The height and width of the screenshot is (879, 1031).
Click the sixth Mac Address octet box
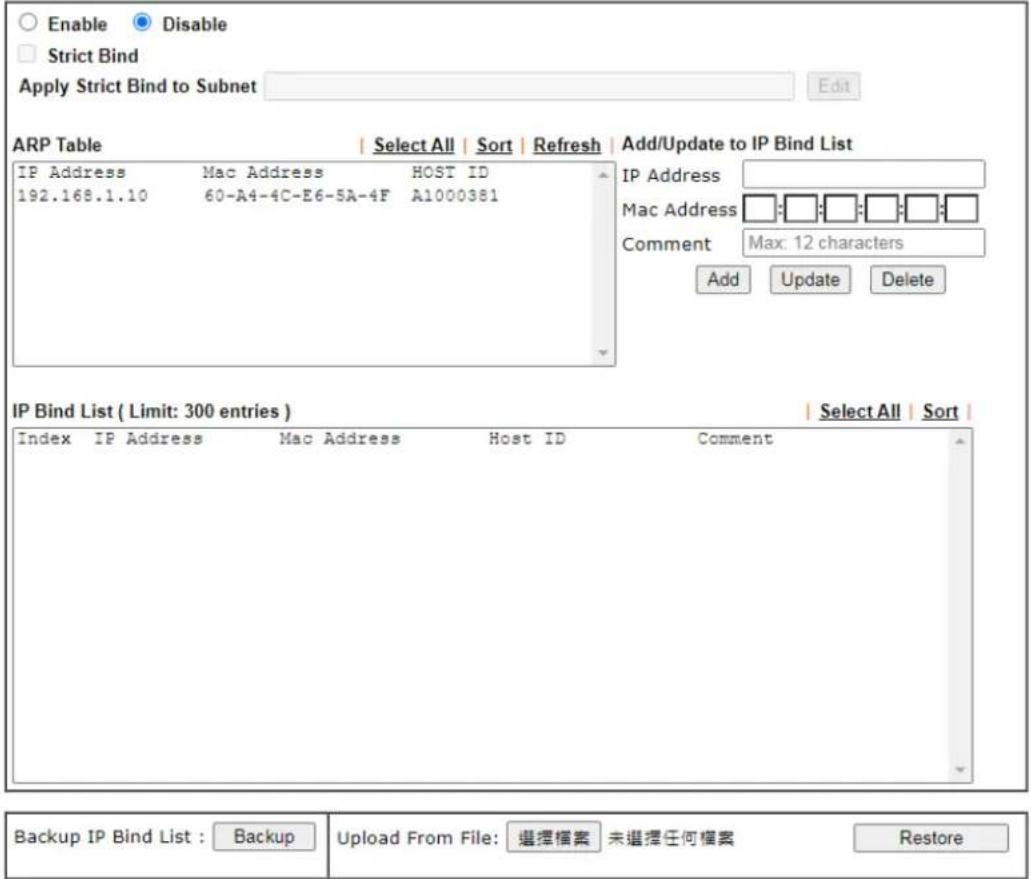click(961, 209)
